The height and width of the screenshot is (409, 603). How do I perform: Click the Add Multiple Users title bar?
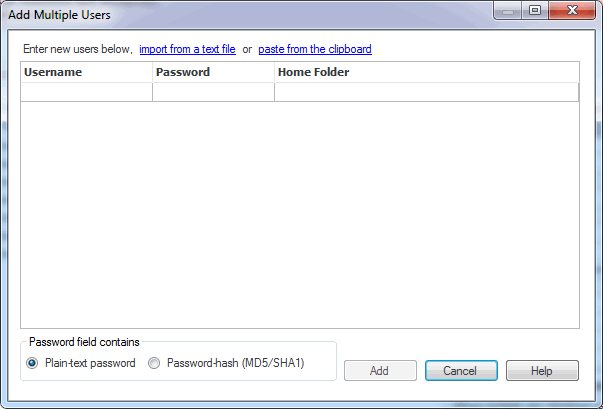pyautogui.click(x=250, y=14)
